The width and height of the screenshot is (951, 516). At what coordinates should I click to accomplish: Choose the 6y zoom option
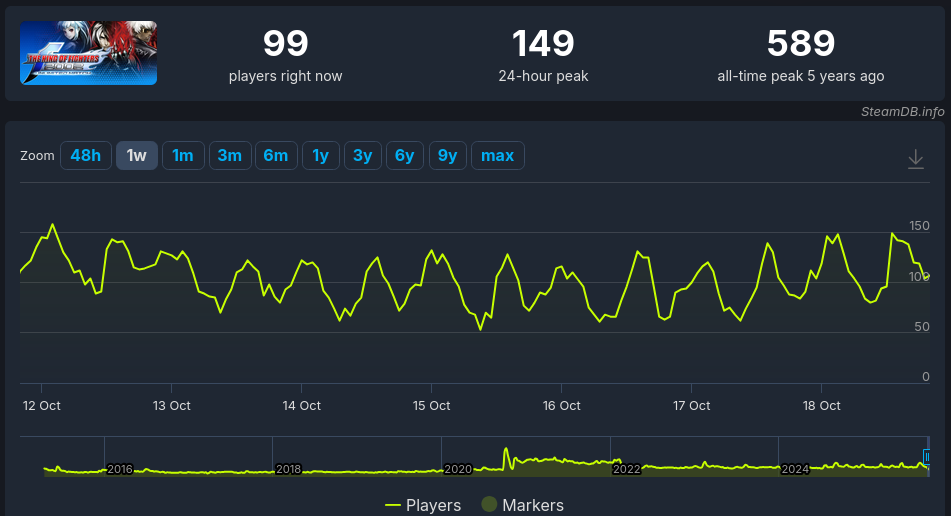pos(405,155)
